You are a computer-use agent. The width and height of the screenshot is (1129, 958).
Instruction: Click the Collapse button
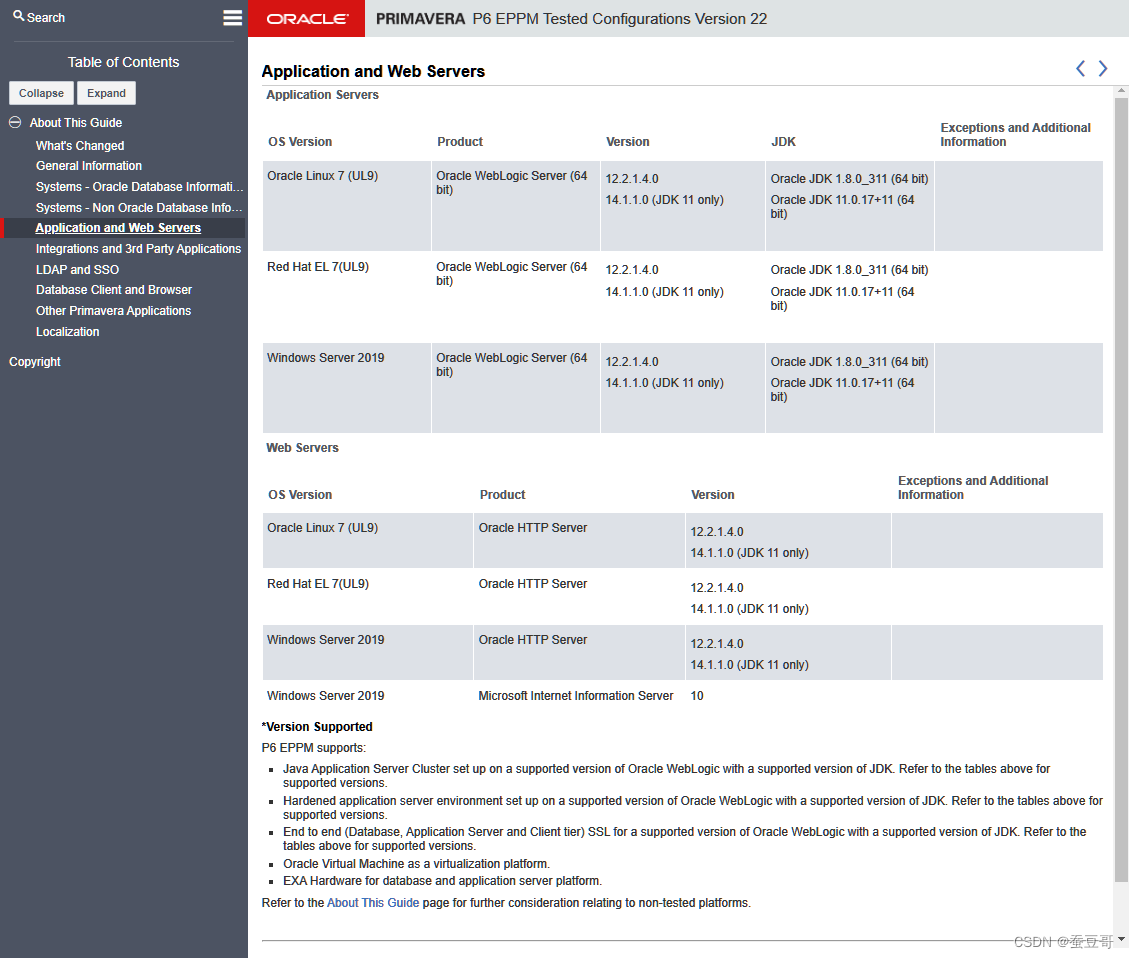[x=41, y=93]
